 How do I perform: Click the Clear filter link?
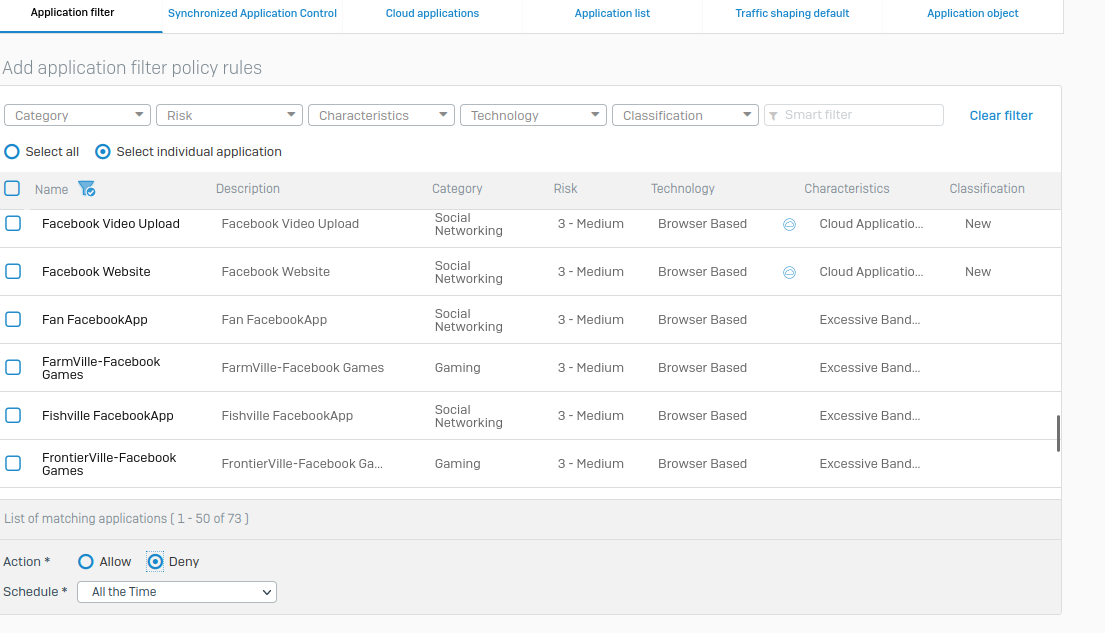[x=1001, y=116]
